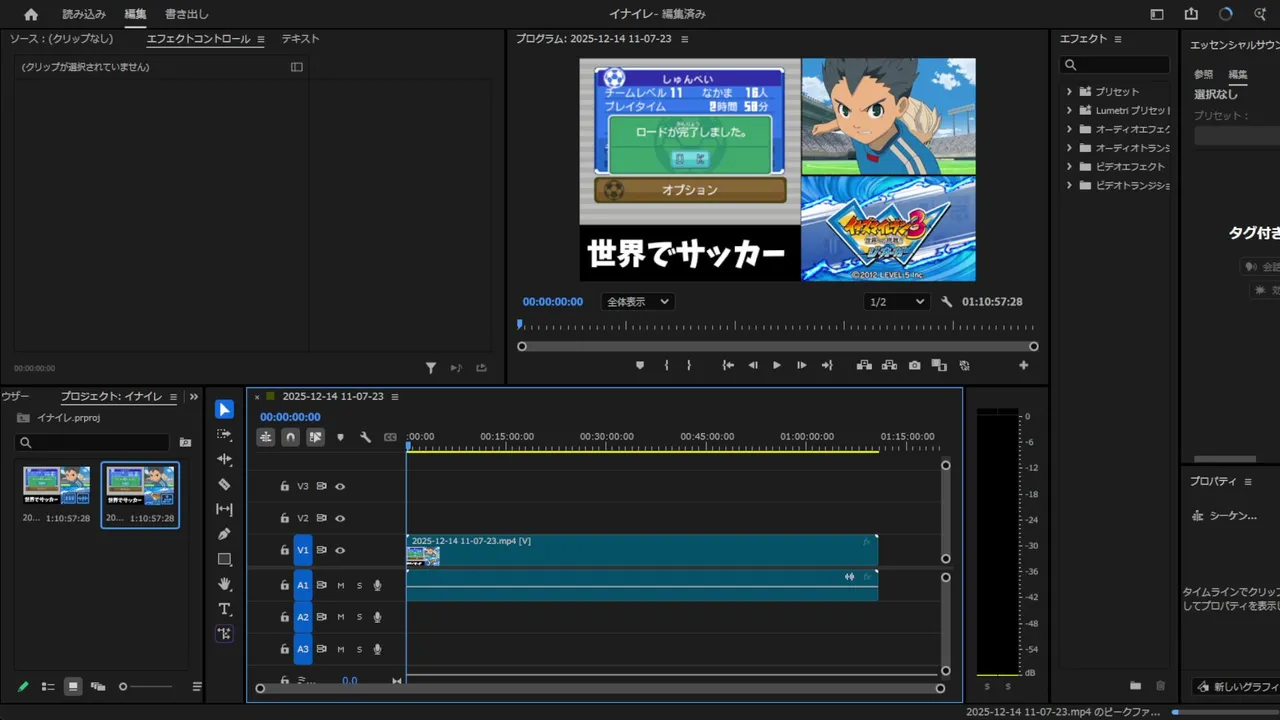Go to In point
The width and height of the screenshot is (1280, 720).
pyautogui.click(x=728, y=366)
